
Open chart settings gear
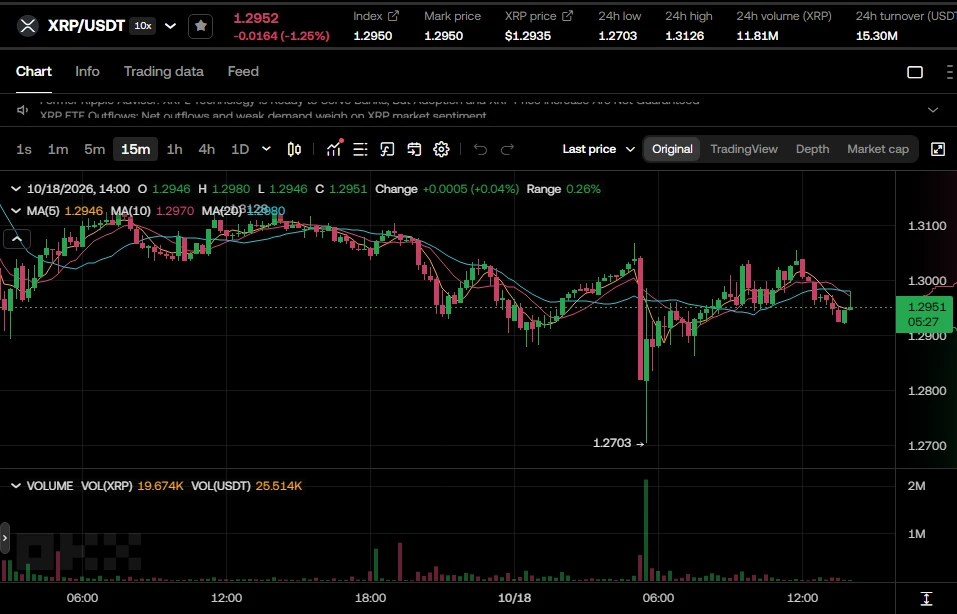[441, 149]
